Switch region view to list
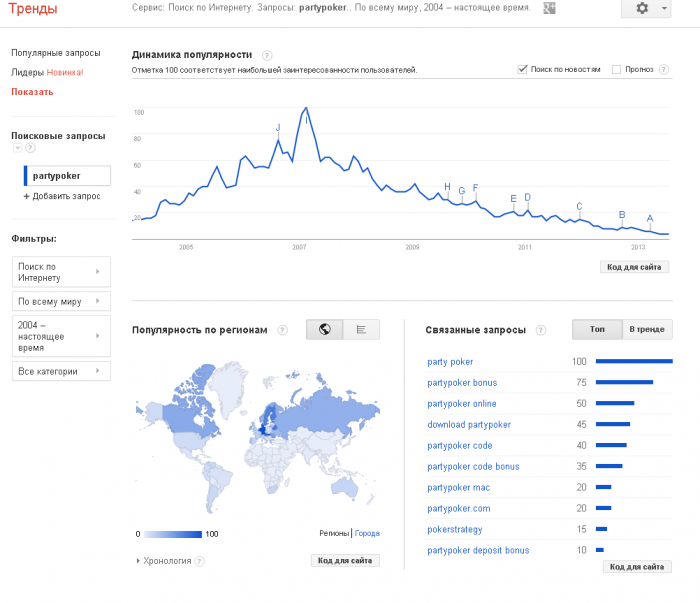700x603 pixels. point(361,329)
